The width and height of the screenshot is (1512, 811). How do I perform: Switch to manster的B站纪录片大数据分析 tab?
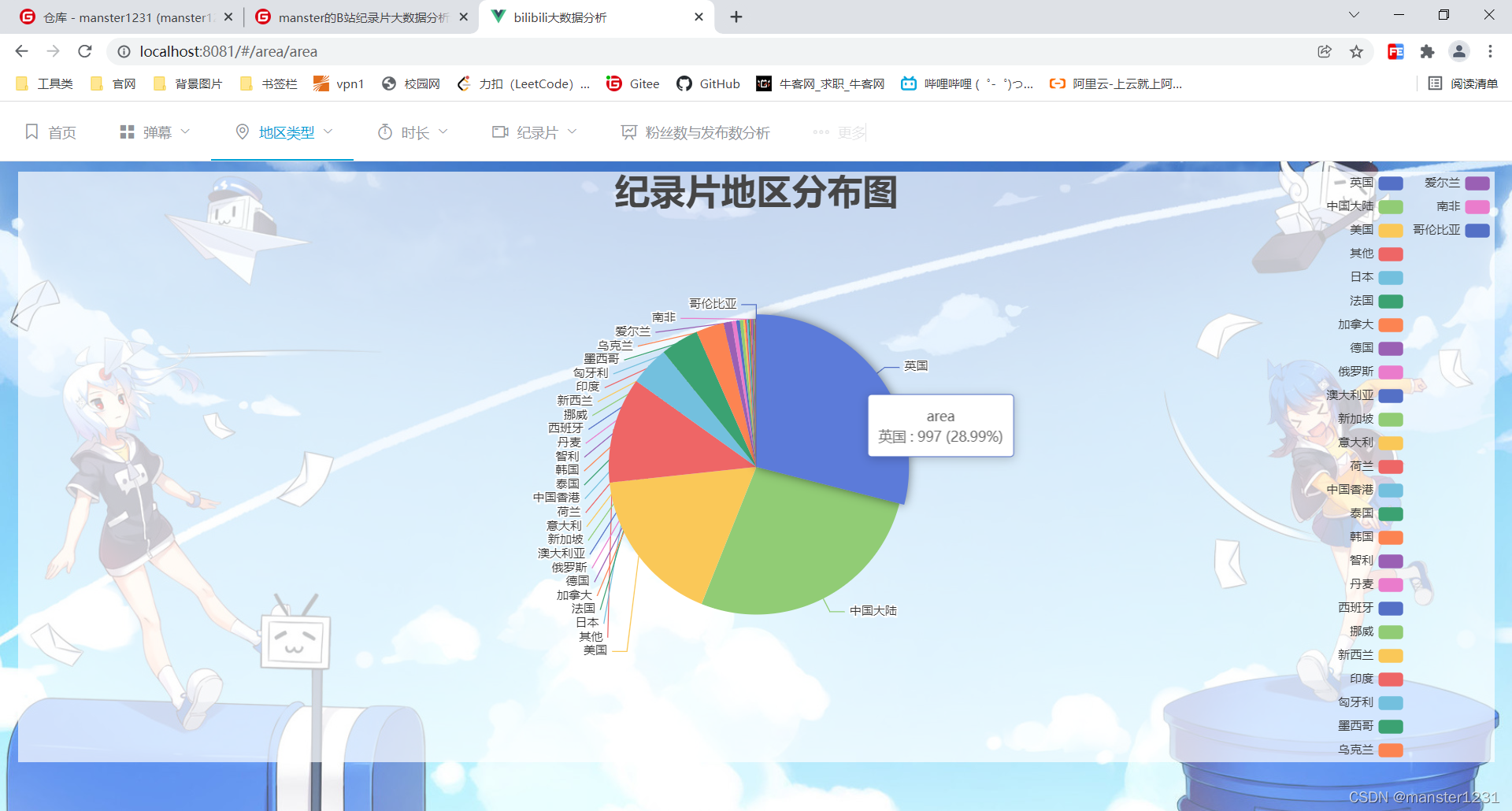click(x=361, y=17)
